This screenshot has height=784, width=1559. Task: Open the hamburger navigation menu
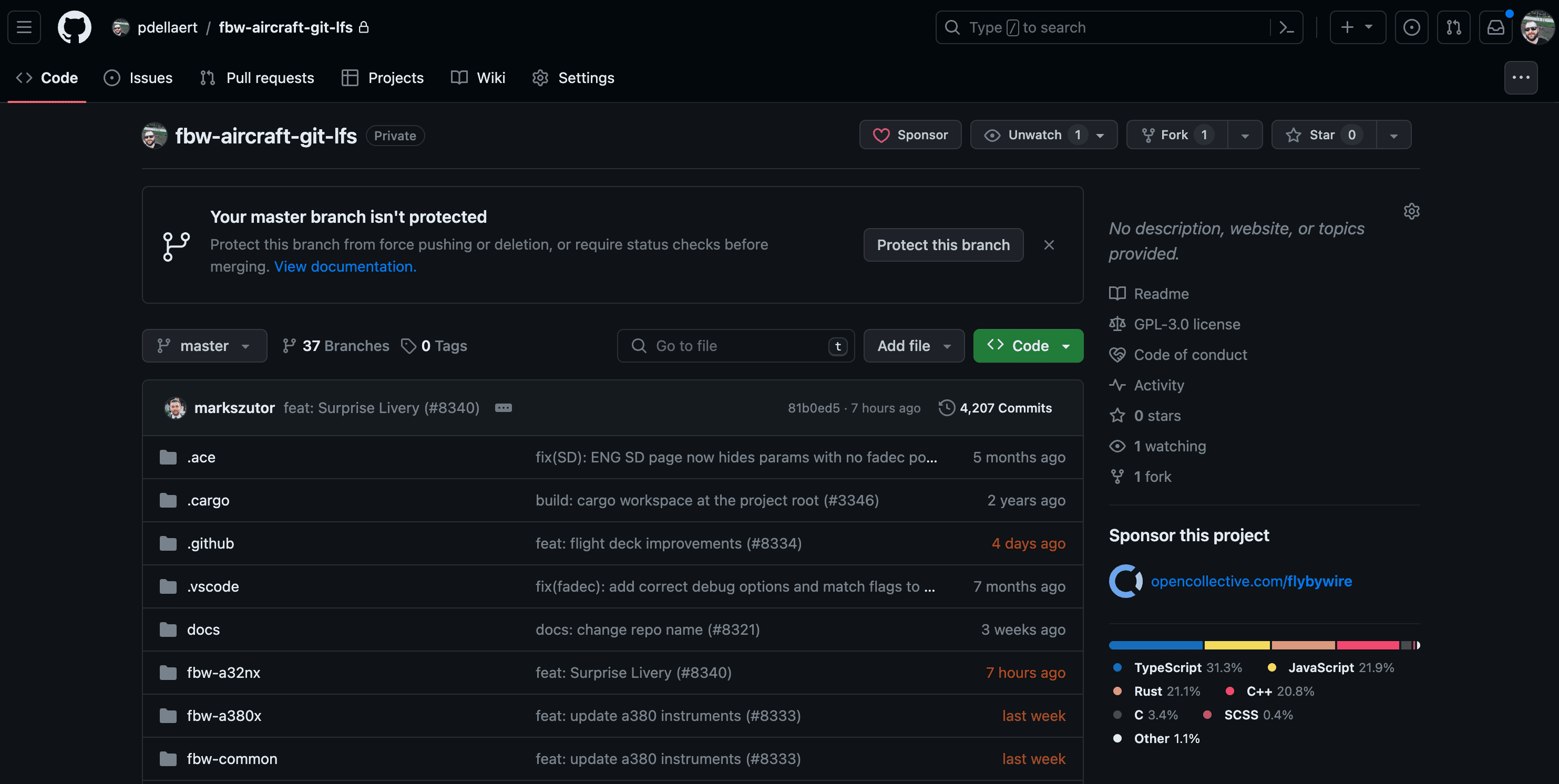(x=24, y=27)
